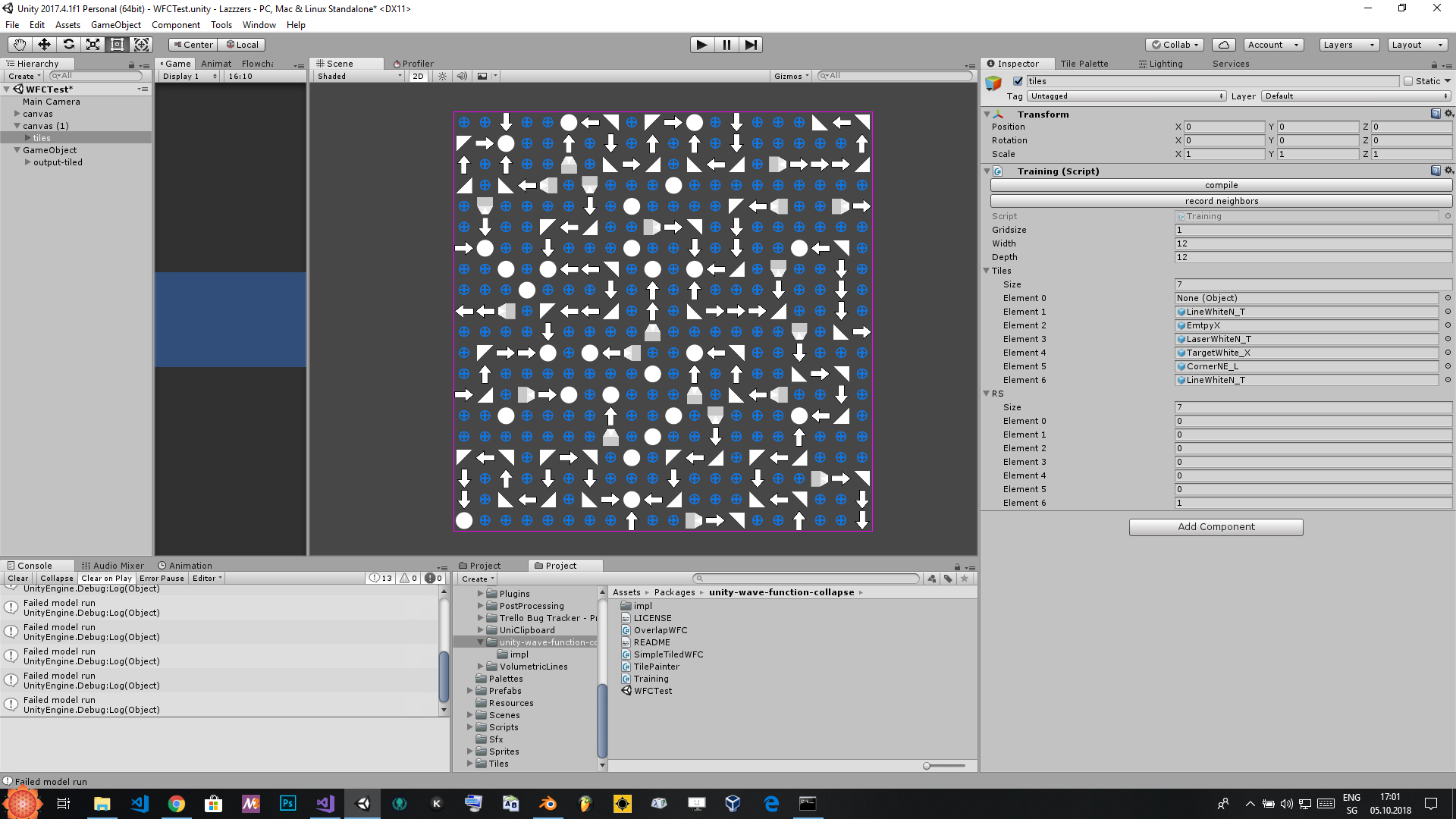Click Add Component button

(1216, 527)
